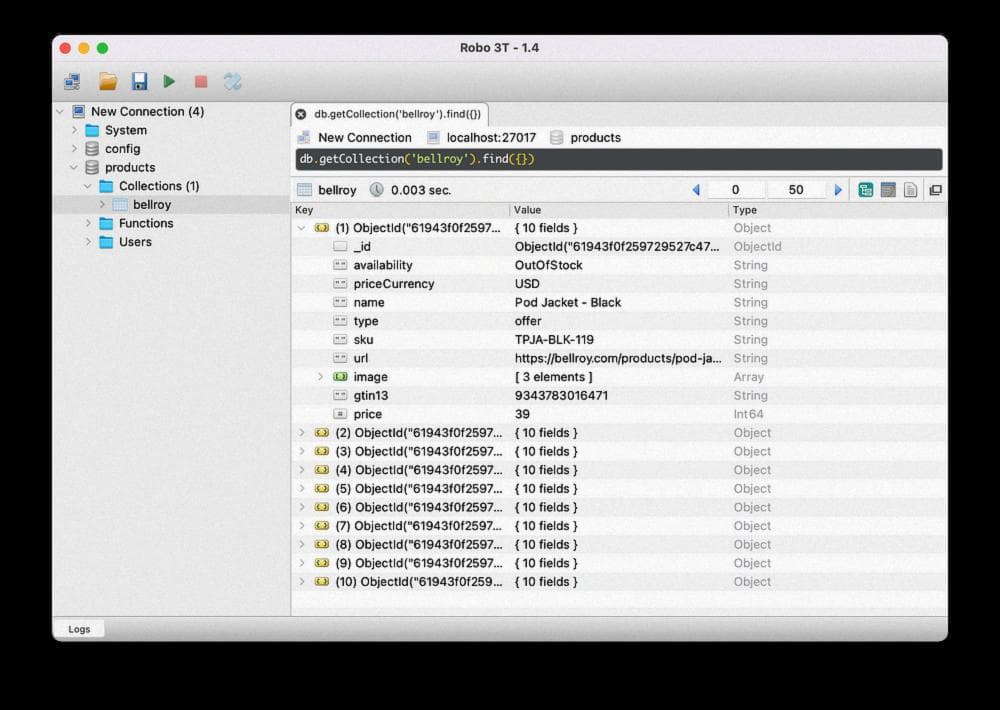Select the db.getCollection('bellroy') query tab
This screenshot has height=710, width=1000.
390,114
